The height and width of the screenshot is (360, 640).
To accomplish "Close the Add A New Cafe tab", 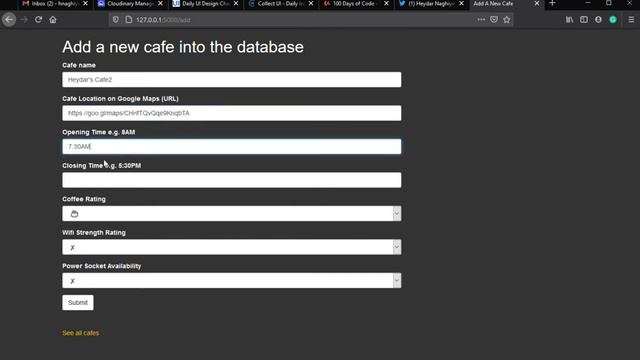I will [x=537, y=3].
